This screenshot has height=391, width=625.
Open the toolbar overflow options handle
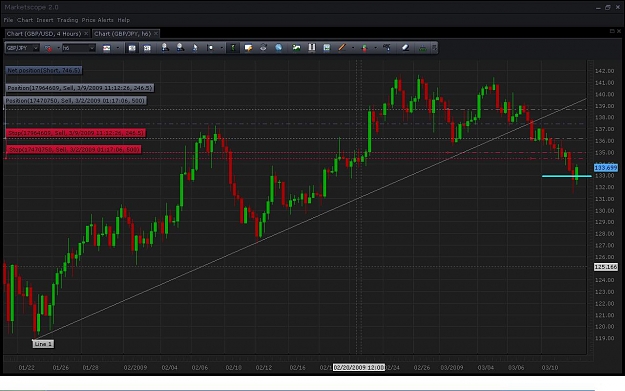(434, 48)
